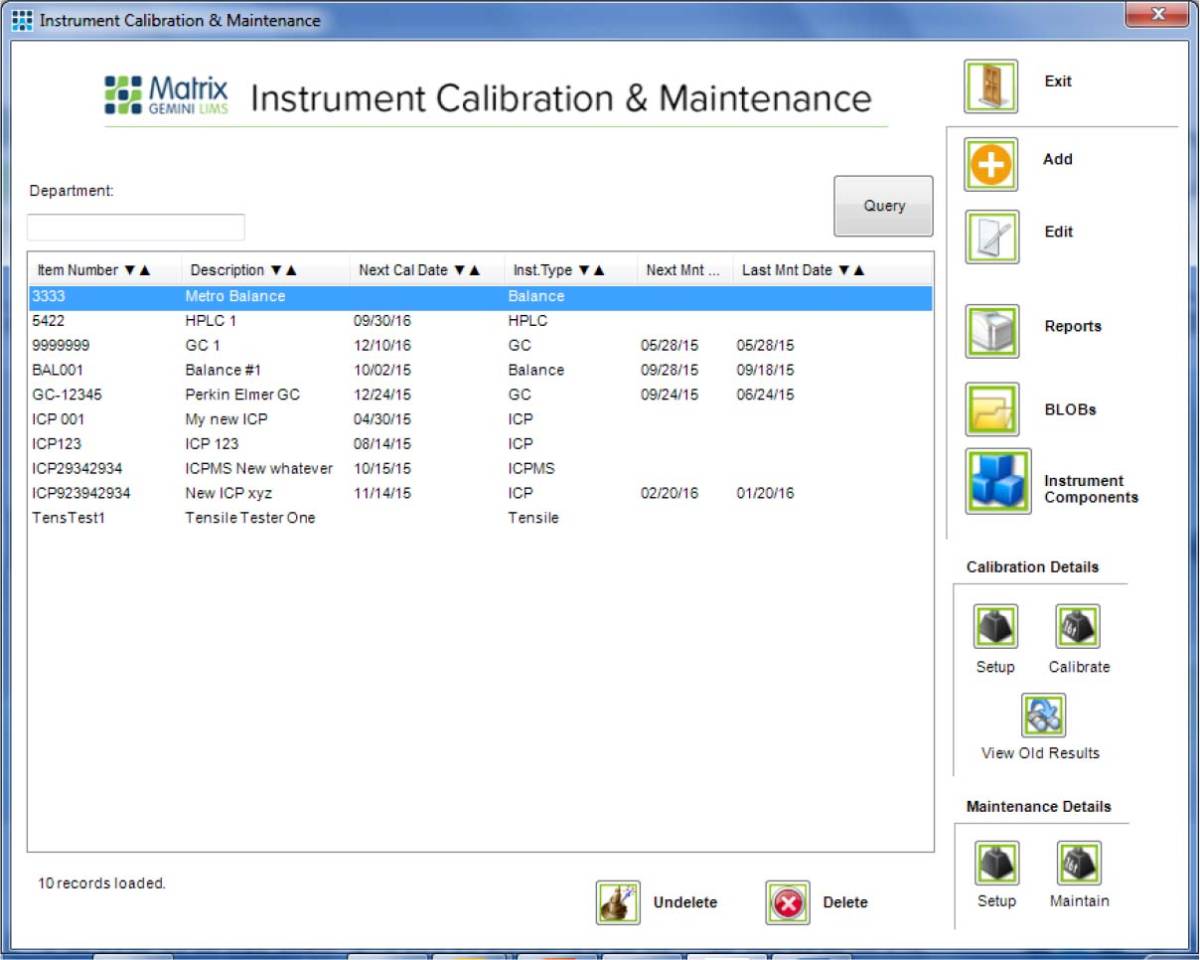This screenshot has height=960, width=1200.
Task: Click the View Old Results icon
Action: tap(1043, 714)
